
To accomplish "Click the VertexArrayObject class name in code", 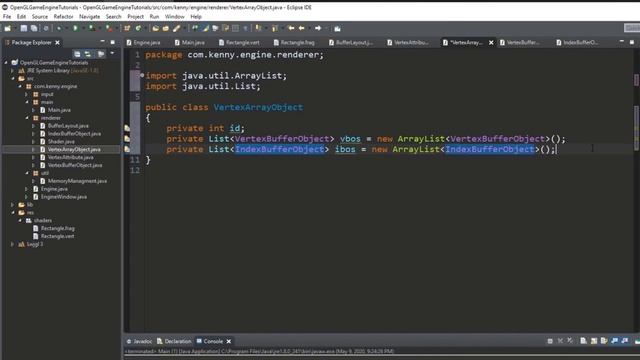I will point(258,107).
